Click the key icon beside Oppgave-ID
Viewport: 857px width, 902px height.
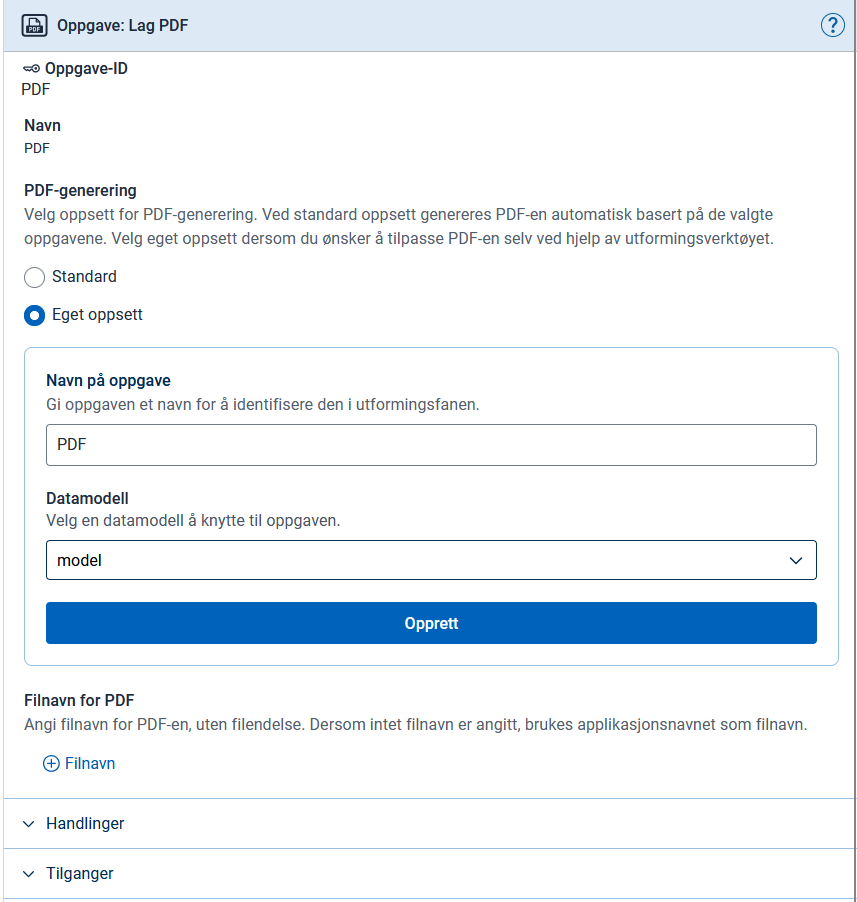tap(31, 69)
